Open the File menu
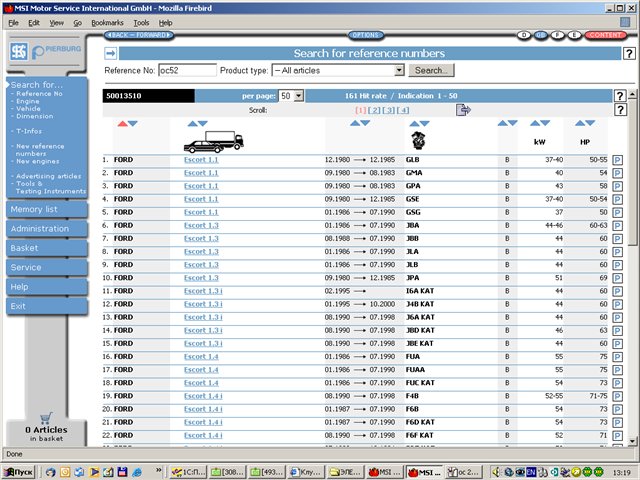The image size is (640, 480). tap(13, 23)
